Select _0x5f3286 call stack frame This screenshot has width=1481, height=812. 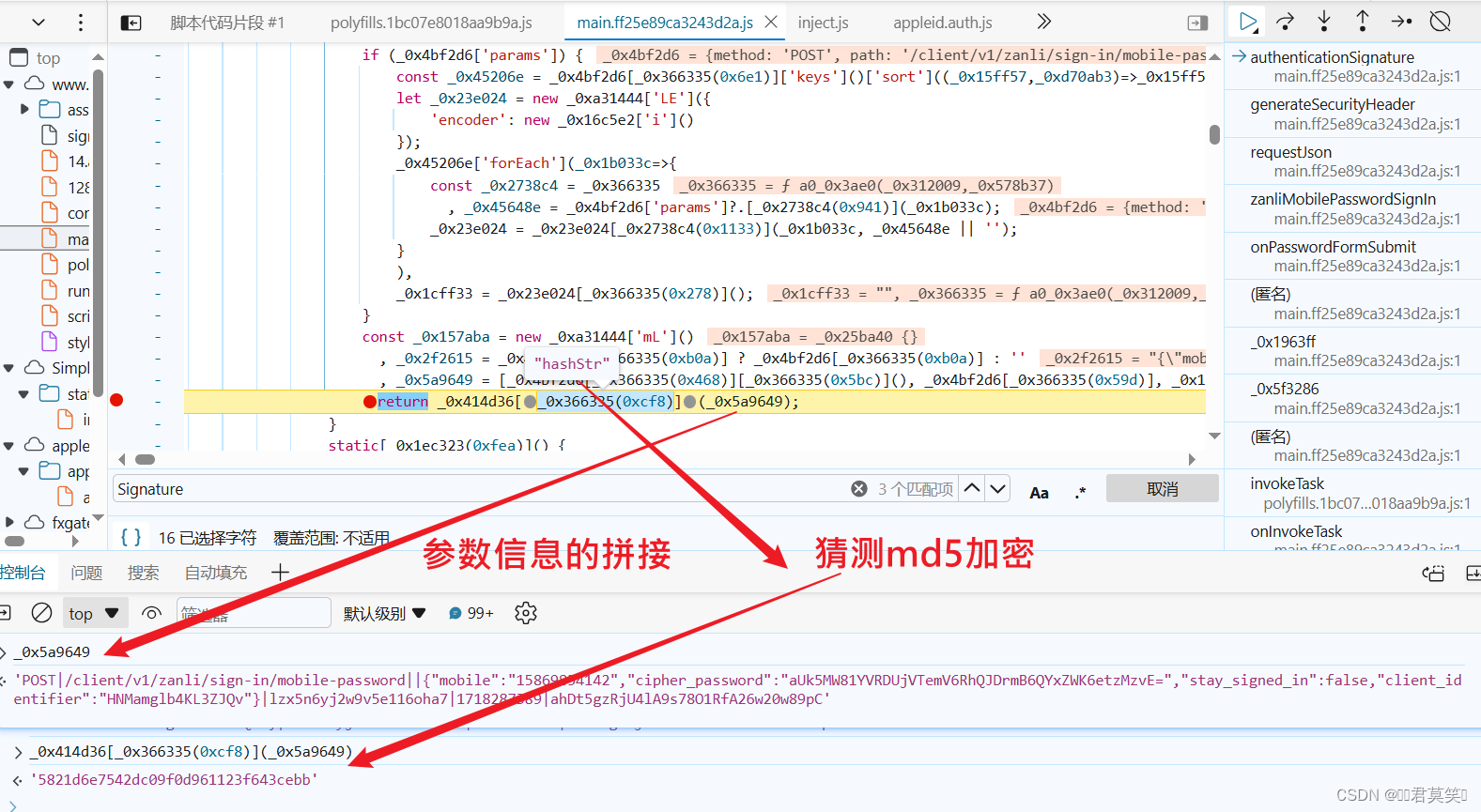[x=1353, y=398]
